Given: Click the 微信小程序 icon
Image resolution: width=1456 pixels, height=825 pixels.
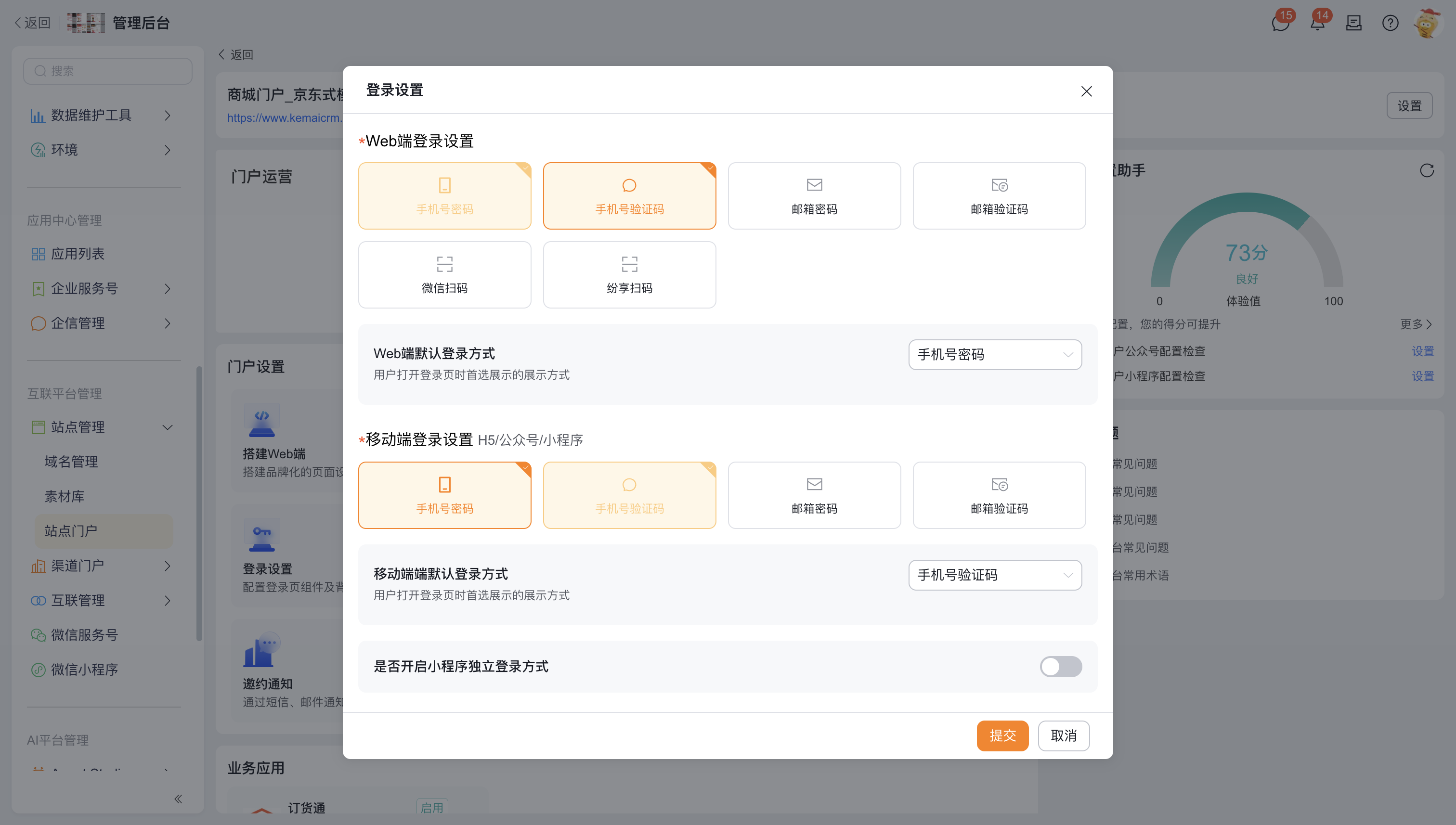Looking at the screenshot, I should (38, 670).
